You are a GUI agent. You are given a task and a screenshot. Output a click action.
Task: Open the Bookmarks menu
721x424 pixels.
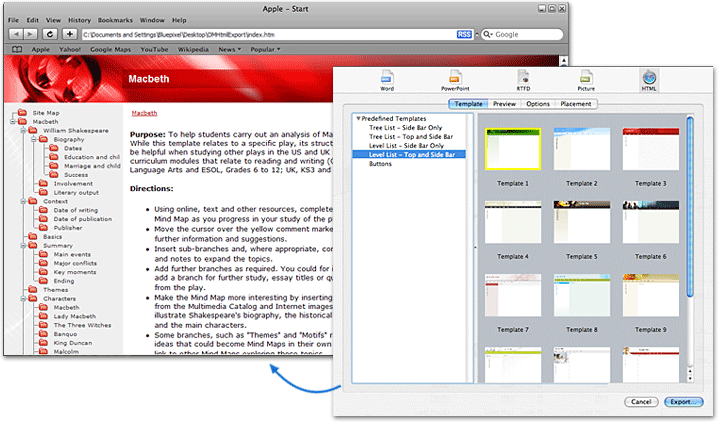(115, 20)
